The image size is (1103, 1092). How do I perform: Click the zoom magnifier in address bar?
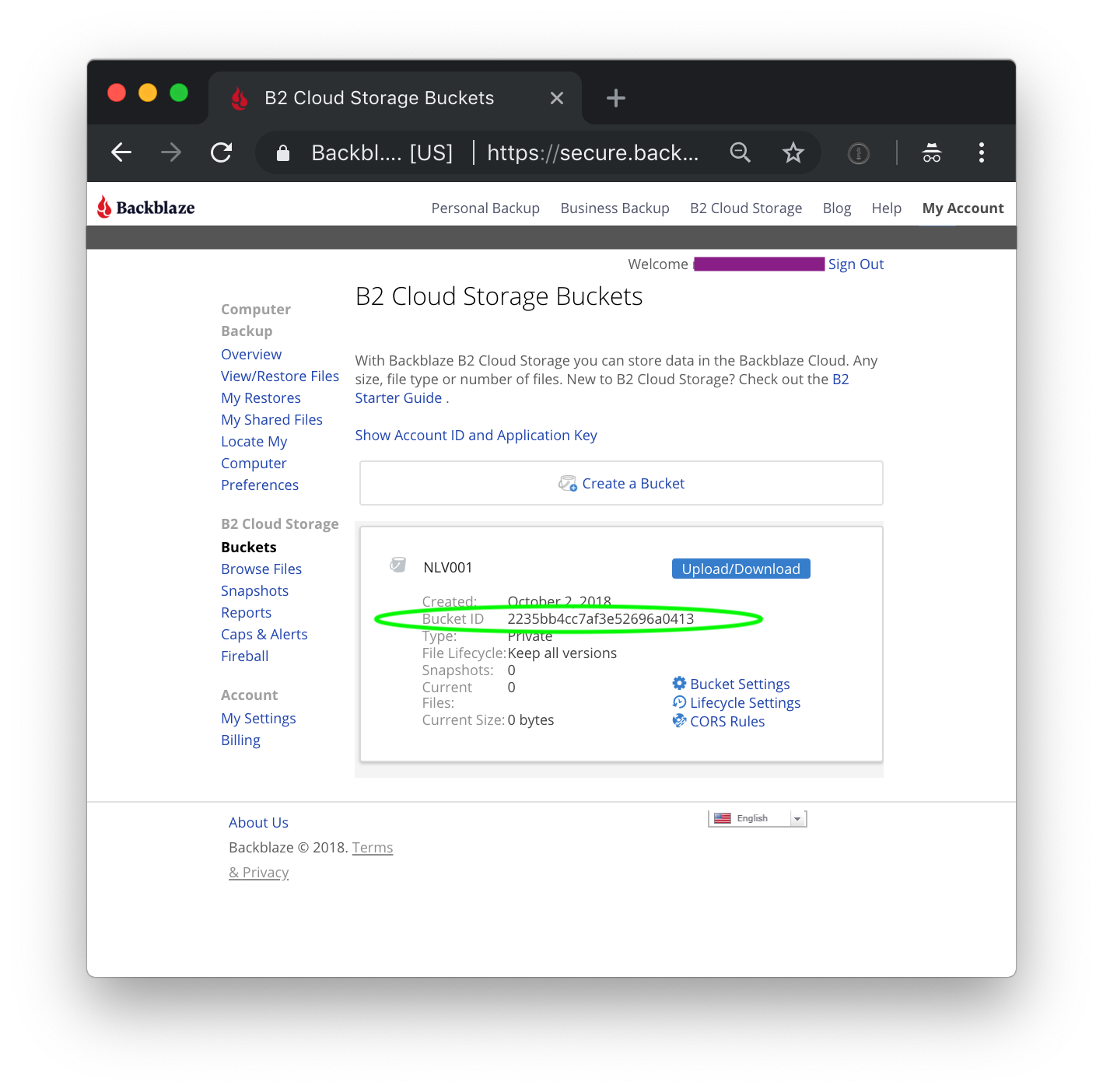tap(740, 152)
